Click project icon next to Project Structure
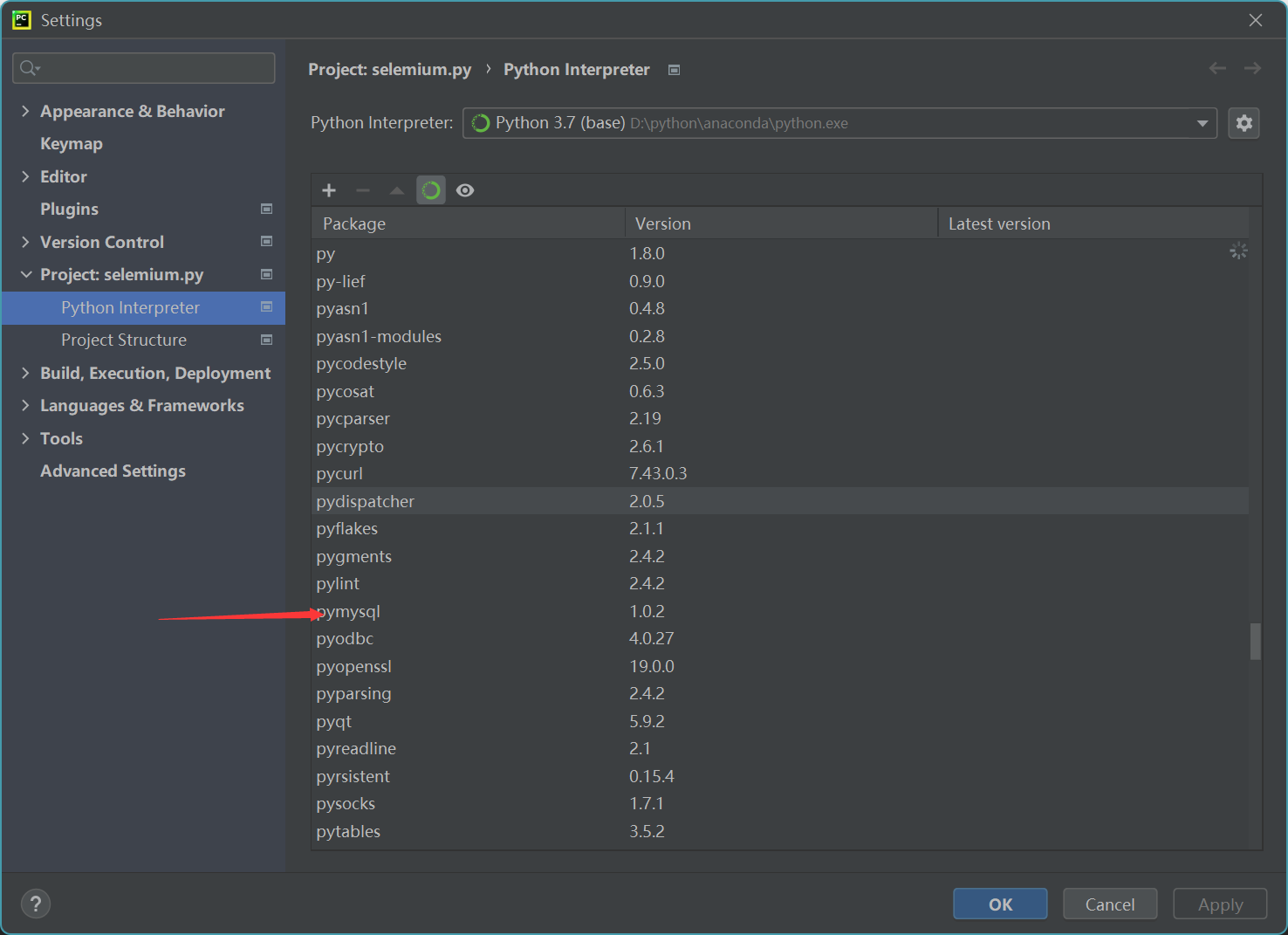 (267, 340)
